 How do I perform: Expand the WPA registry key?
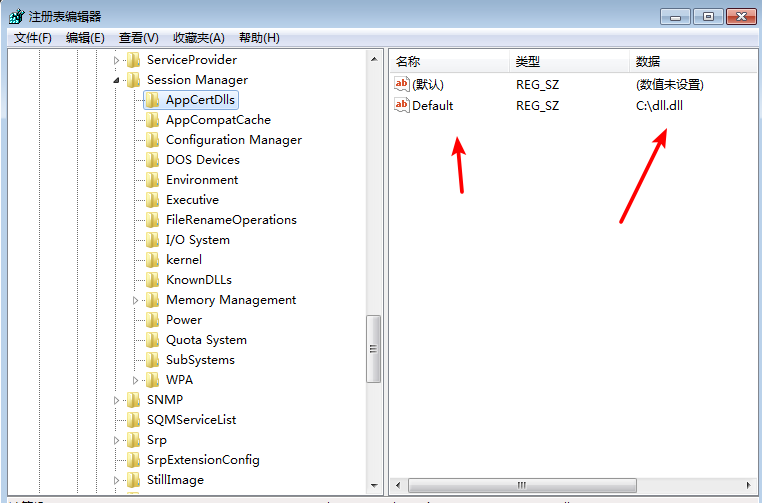(136, 380)
